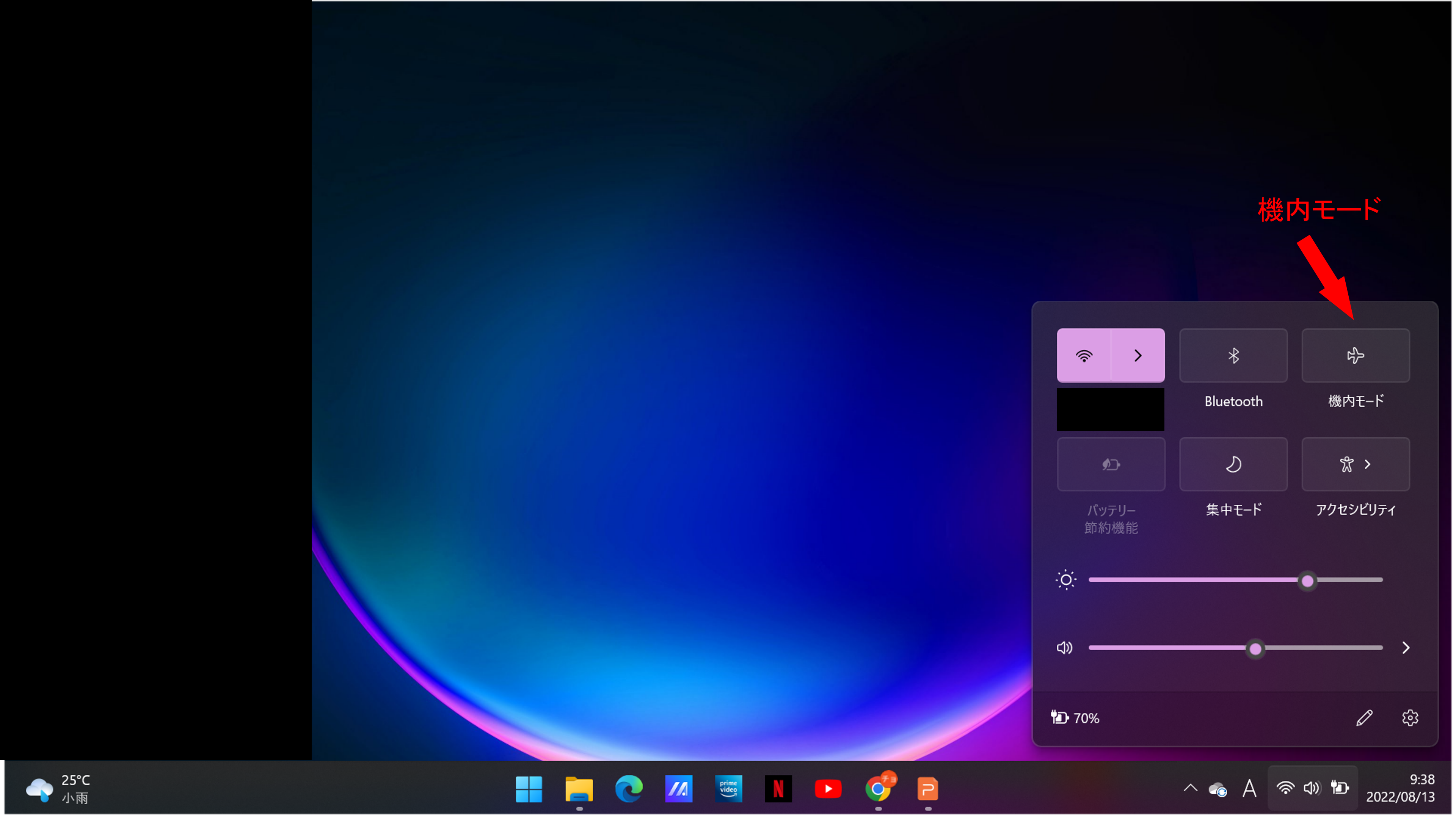Click the Google Chrome taskbar icon
Screen dimensions: 1456x819
(878, 789)
